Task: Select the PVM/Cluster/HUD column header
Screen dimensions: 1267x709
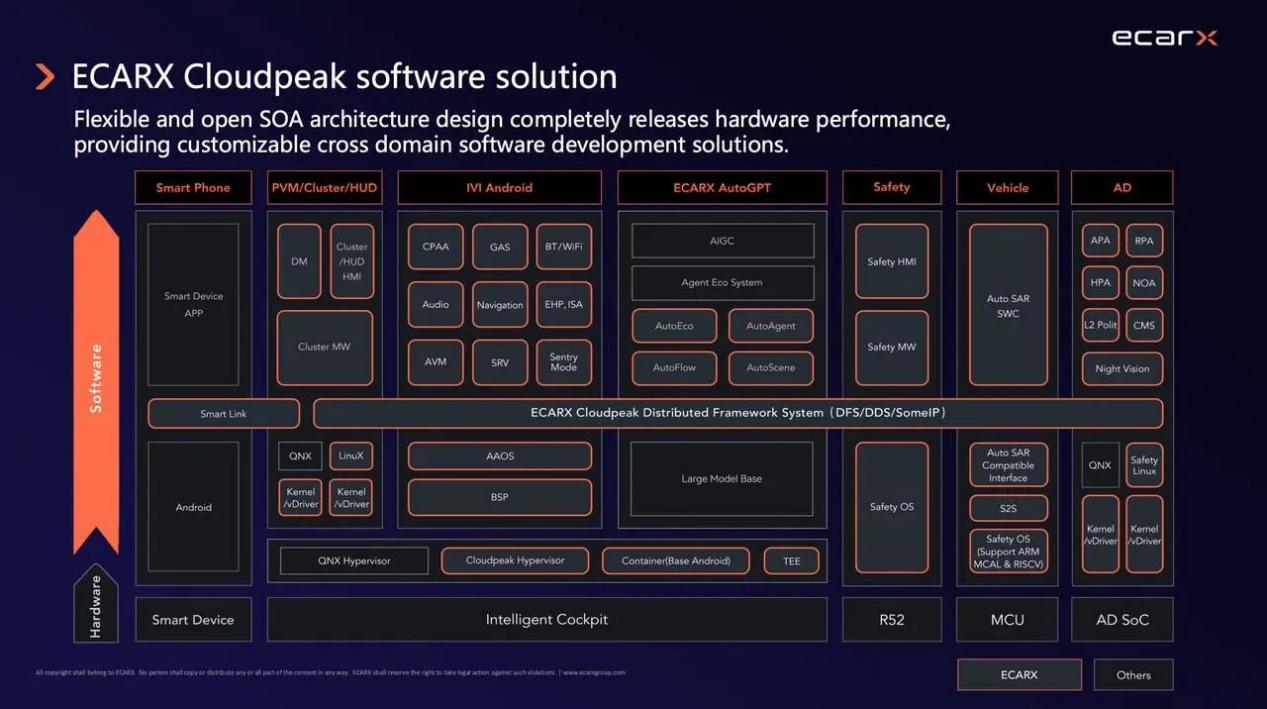Action: pos(325,188)
